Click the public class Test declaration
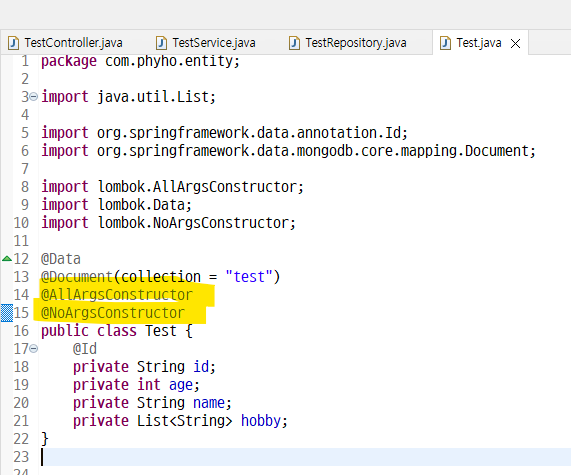This screenshot has height=475, width=571. [117, 331]
